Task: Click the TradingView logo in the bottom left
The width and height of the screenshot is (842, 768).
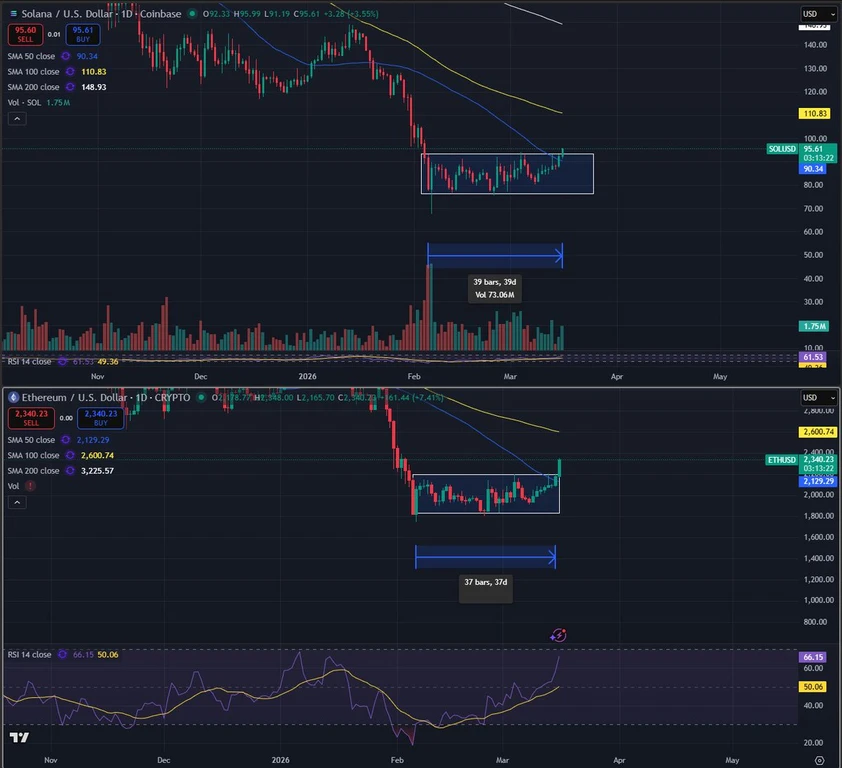Action: click(x=19, y=737)
